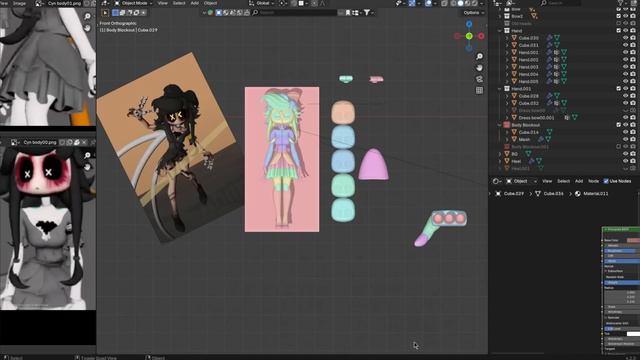Click the 3D viewport zoom magnifier icon
Image resolution: width=640 pixels, height=360 pixels.
(480, 56)
